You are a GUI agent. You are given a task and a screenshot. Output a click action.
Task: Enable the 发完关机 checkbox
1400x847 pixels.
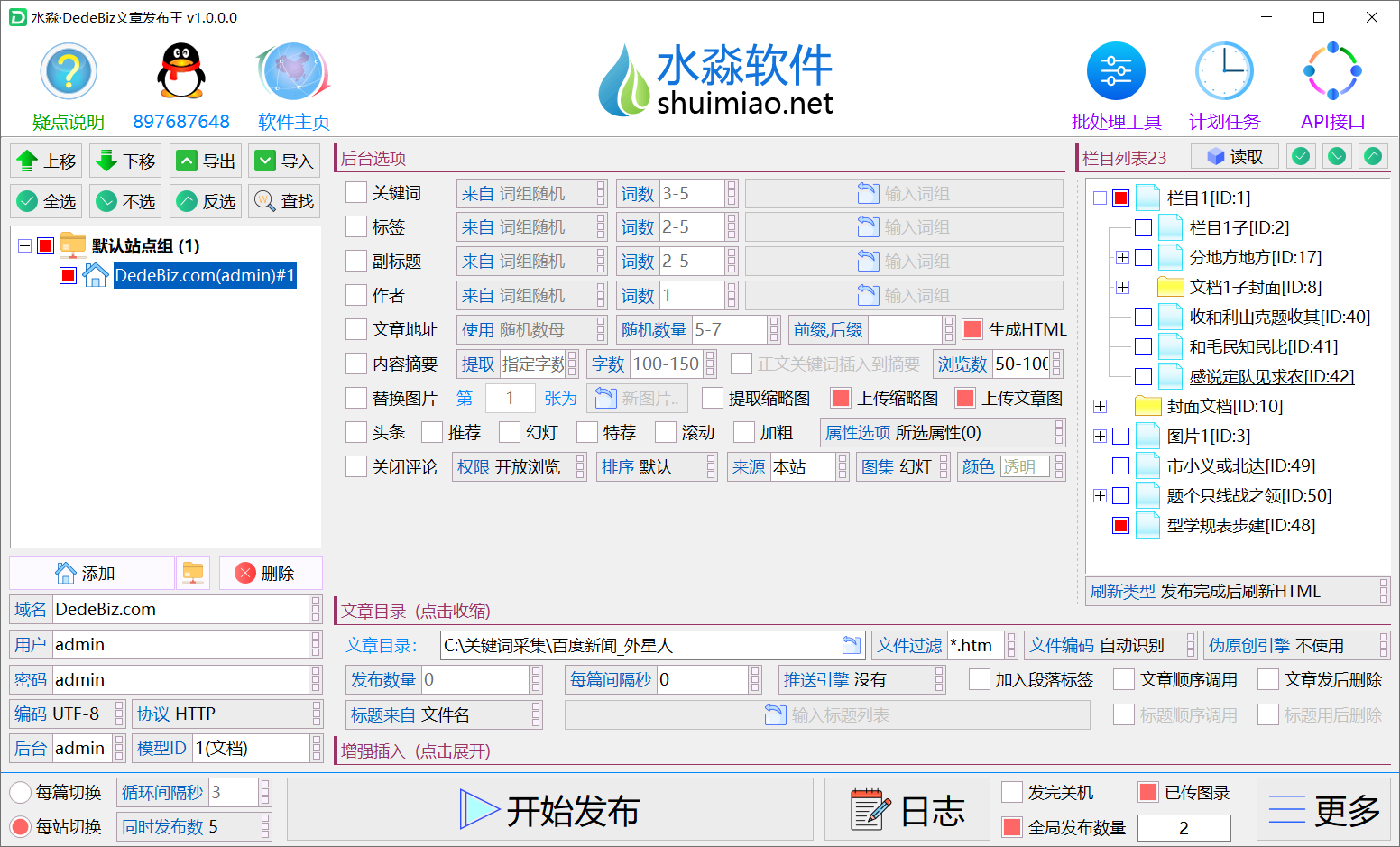coord(1012,793)
